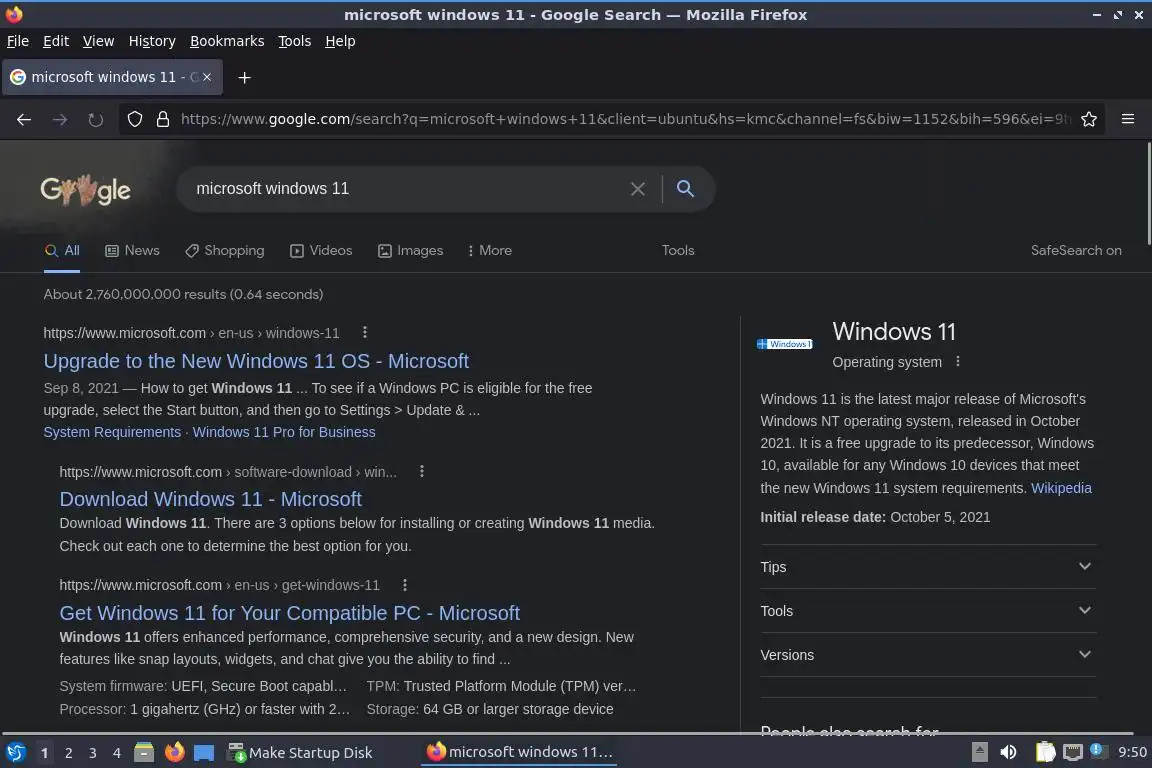Switch to the News results tab

(132, 251)
